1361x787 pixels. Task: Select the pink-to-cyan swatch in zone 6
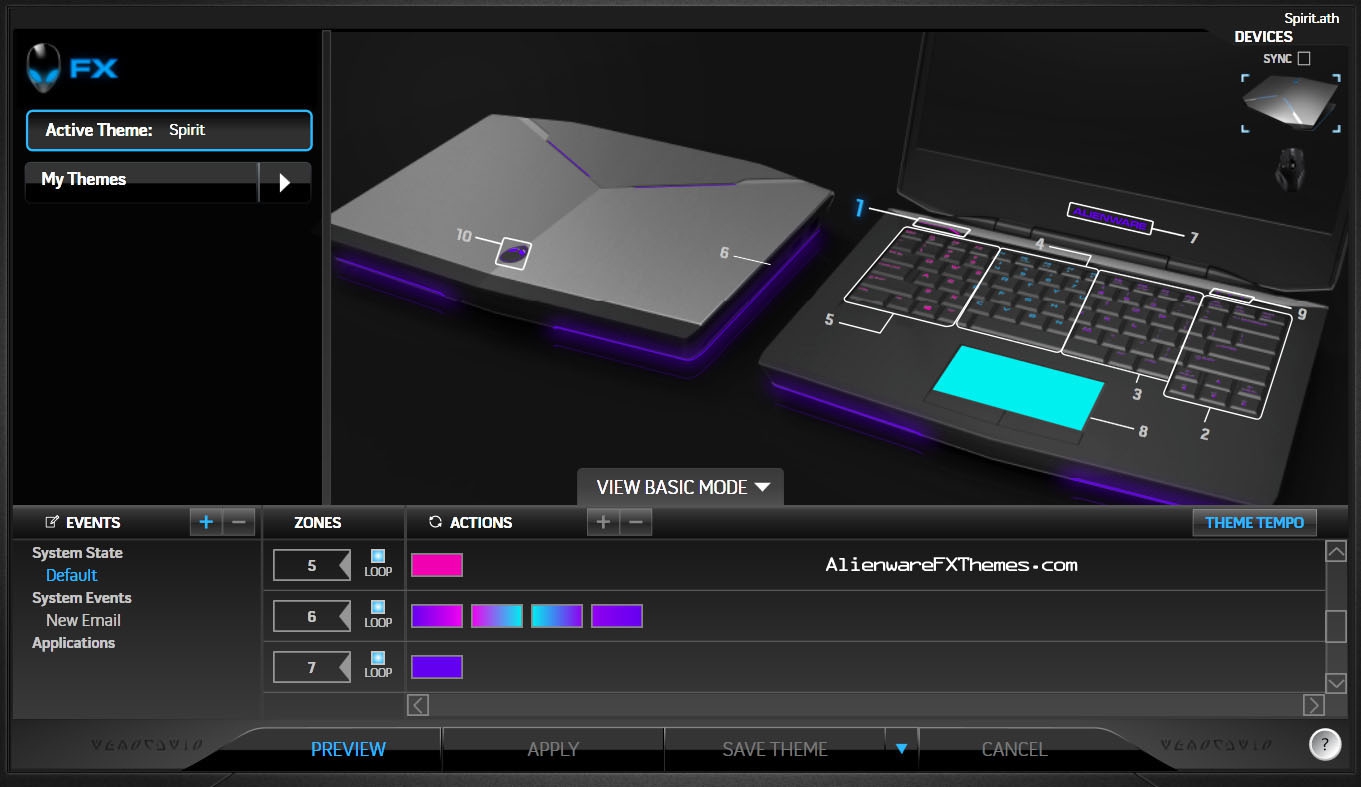[x=497, y=615]
